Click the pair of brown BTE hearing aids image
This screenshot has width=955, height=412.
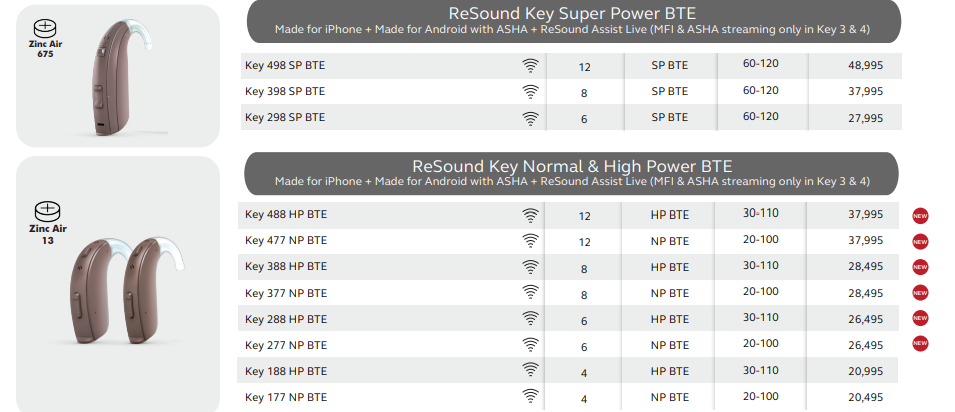[124, 291]
